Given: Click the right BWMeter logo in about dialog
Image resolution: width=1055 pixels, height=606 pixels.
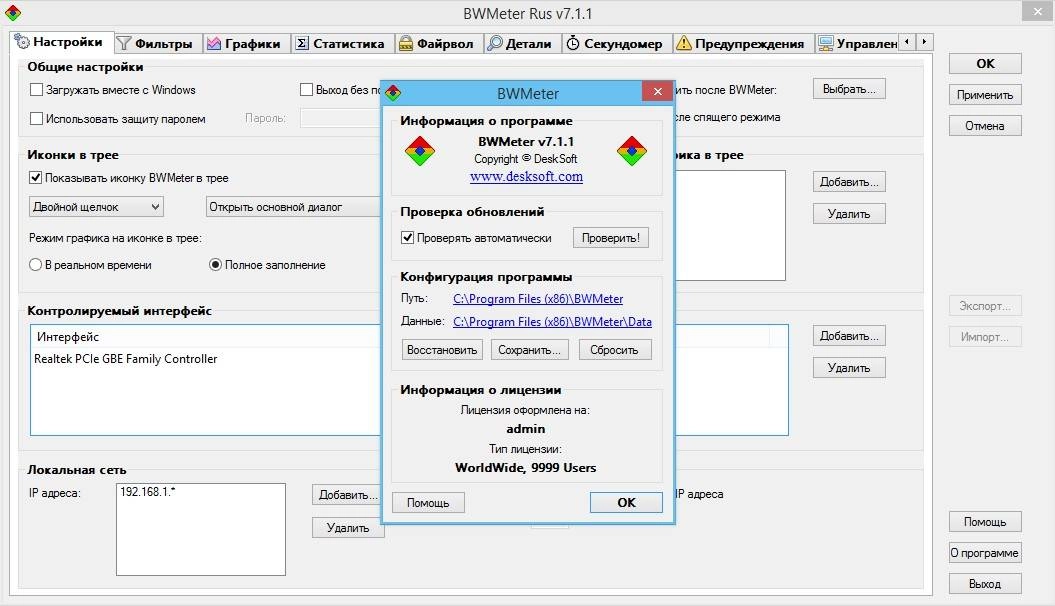Looking at the screenshot, I should 632,151.
